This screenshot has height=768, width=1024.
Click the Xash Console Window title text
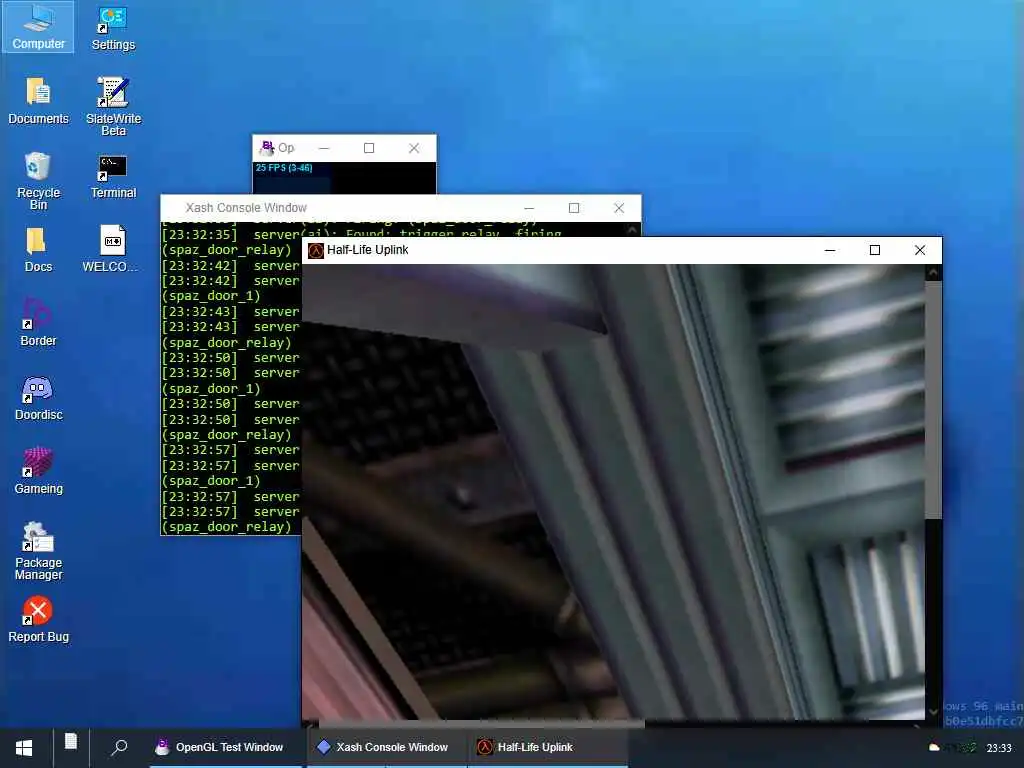click(x=246, y=208)
